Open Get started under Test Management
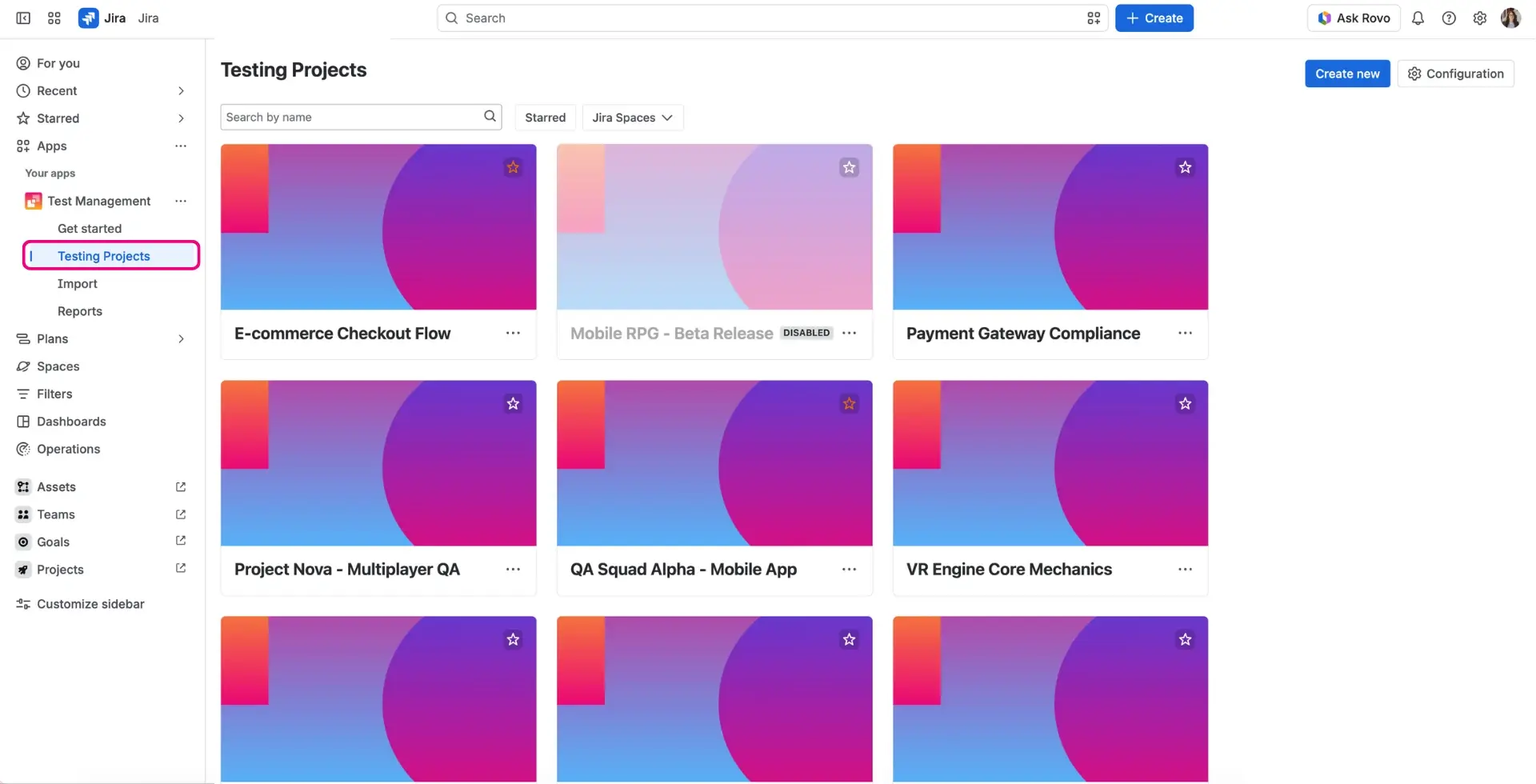This screenshot has width=1536, height=784. click(x=90, y=229)
